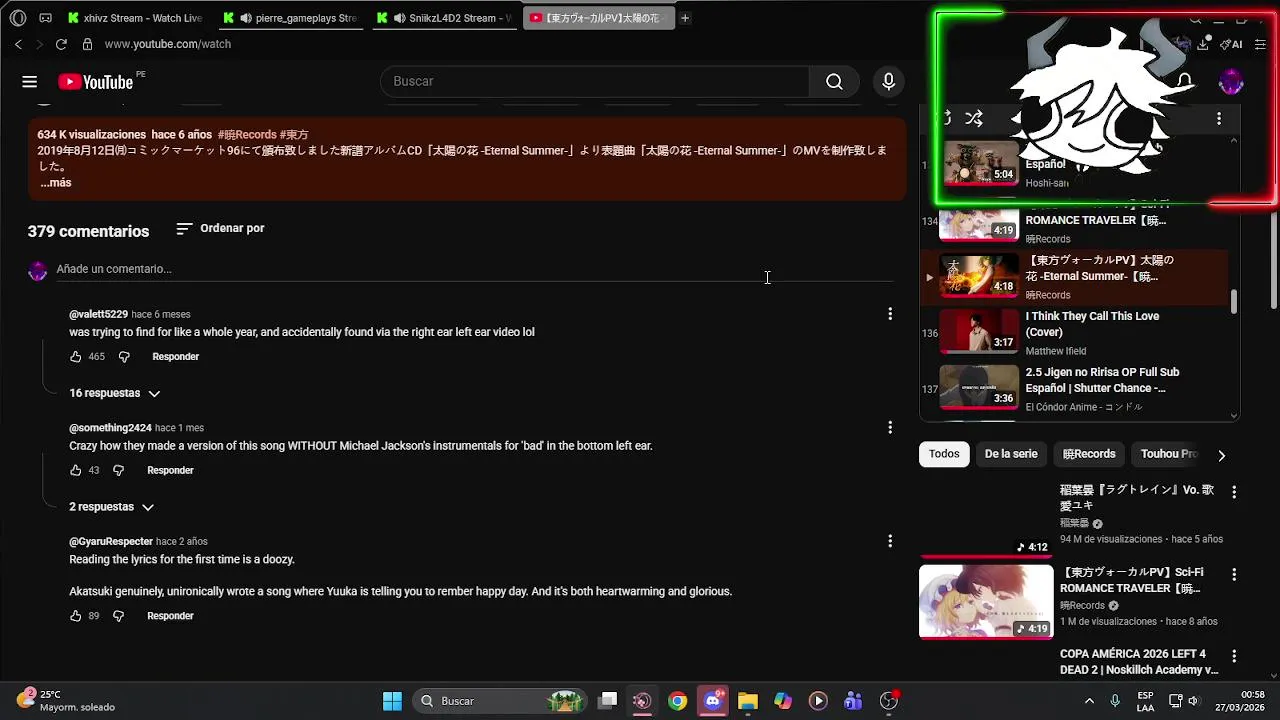This screenshot has width=1280, height=720.
Task: Switch to the pierre_gameplays Stream tab
Action: 290,18
